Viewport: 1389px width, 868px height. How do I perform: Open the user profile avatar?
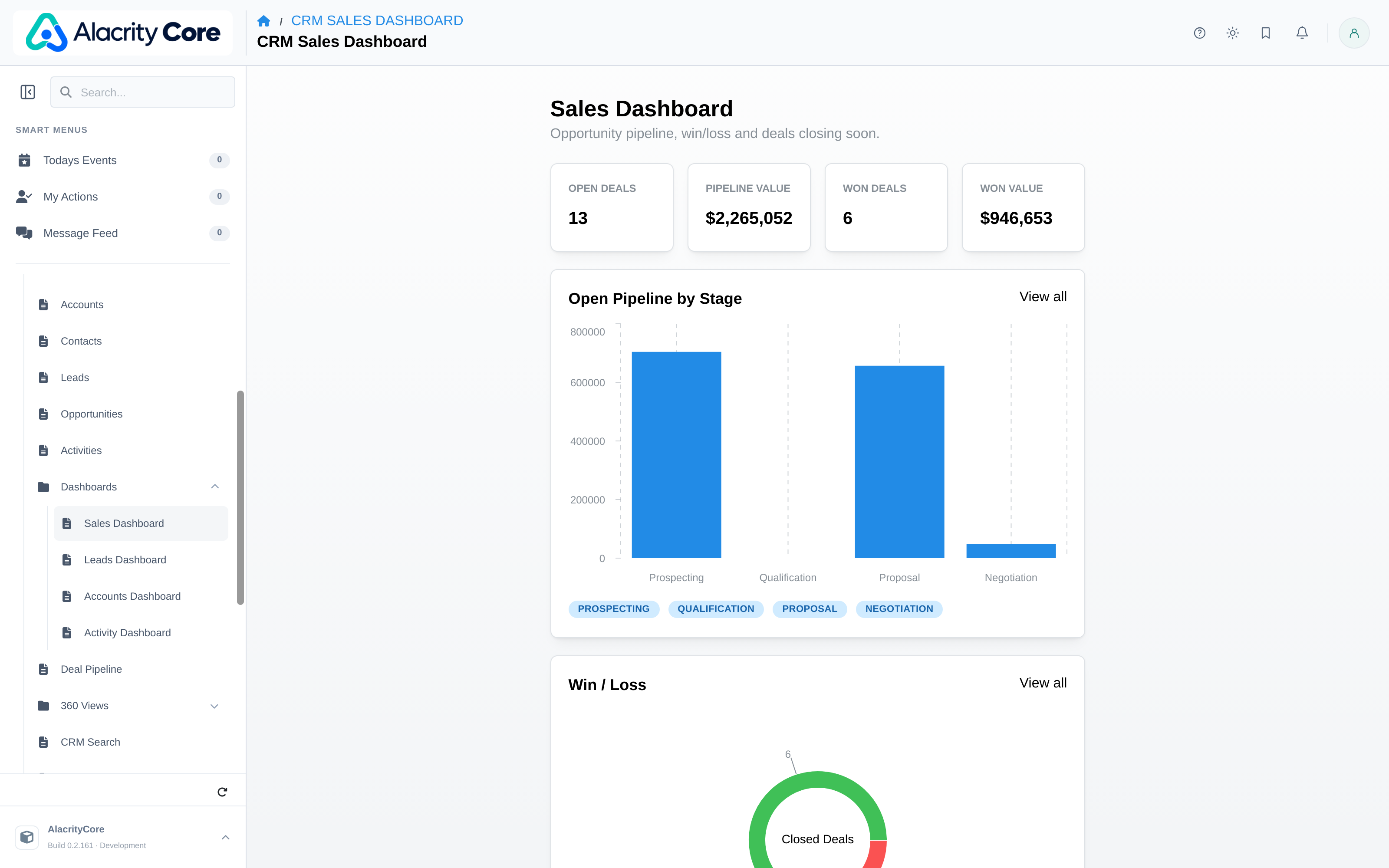[x=1354, y=33]
